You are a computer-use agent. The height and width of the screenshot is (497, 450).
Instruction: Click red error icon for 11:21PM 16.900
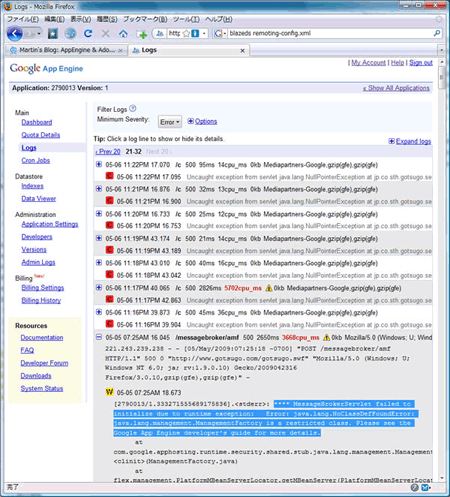(x=110, y=201)
